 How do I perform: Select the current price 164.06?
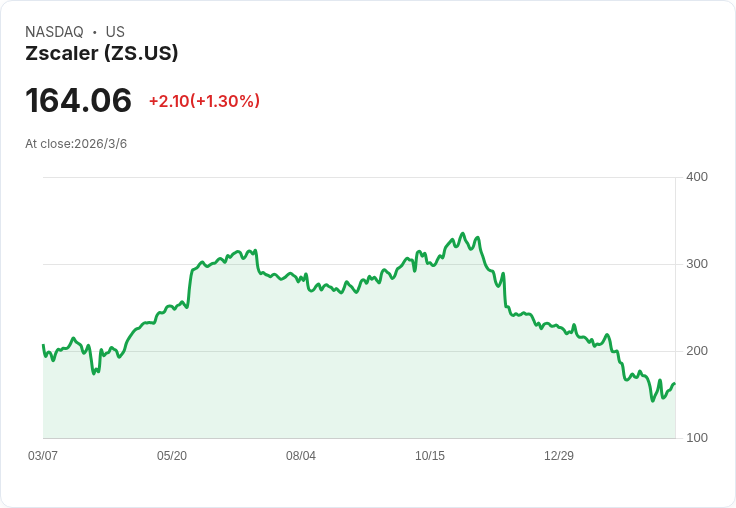(x=78, y=101)
